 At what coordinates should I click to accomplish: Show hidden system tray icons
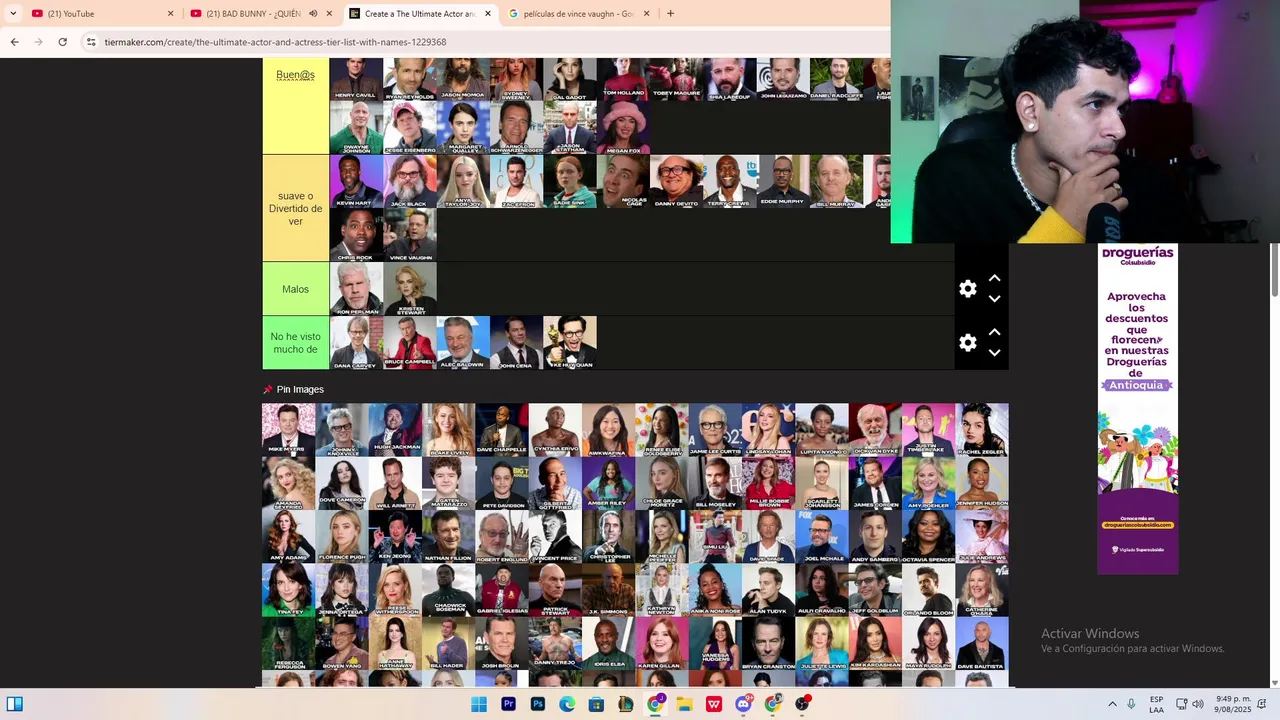pyautogui.click(x=1112, y=704)
